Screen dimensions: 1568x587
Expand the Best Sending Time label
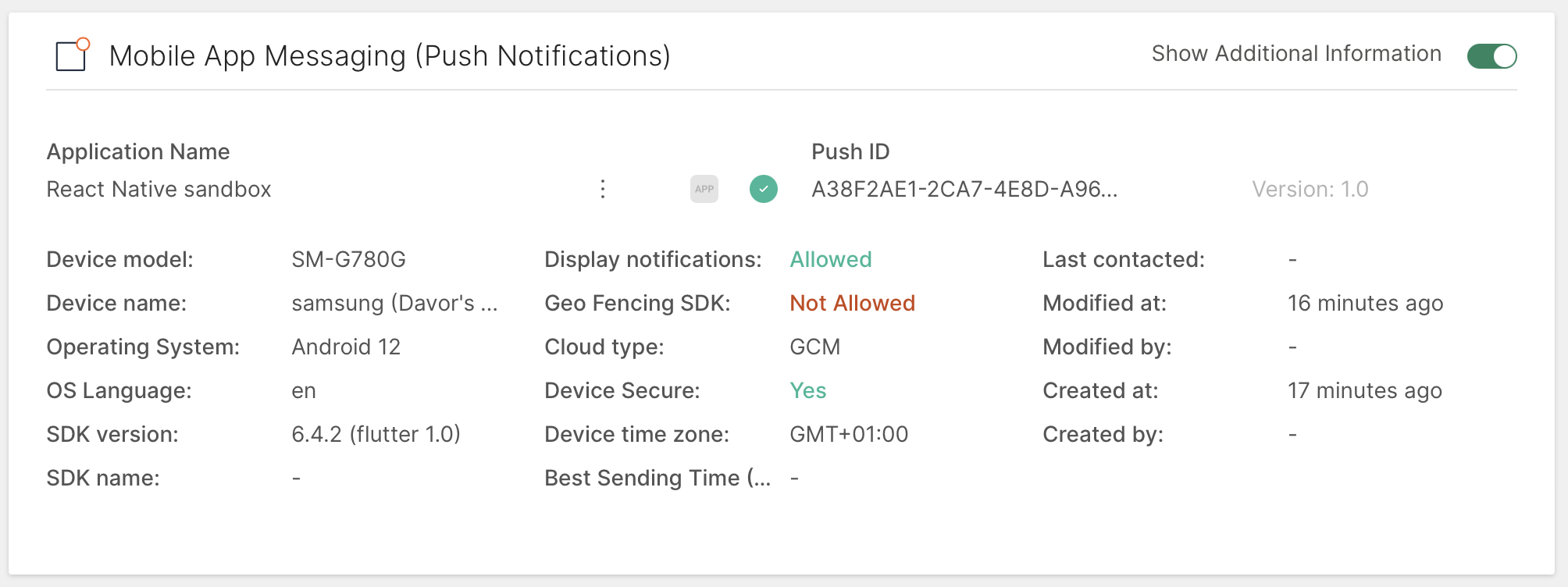tap(658, 477)
